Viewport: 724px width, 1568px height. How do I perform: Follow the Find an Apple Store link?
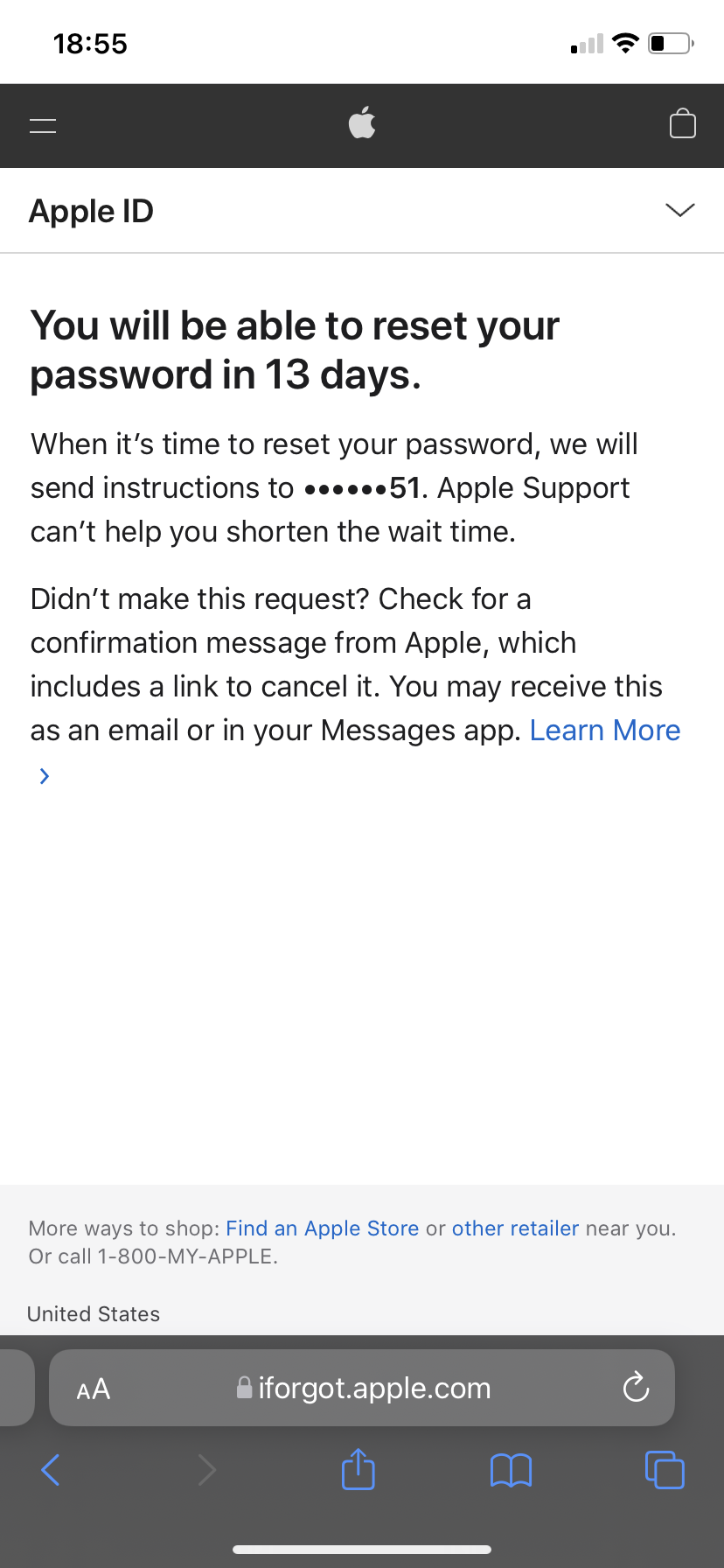click(323, 1228)
